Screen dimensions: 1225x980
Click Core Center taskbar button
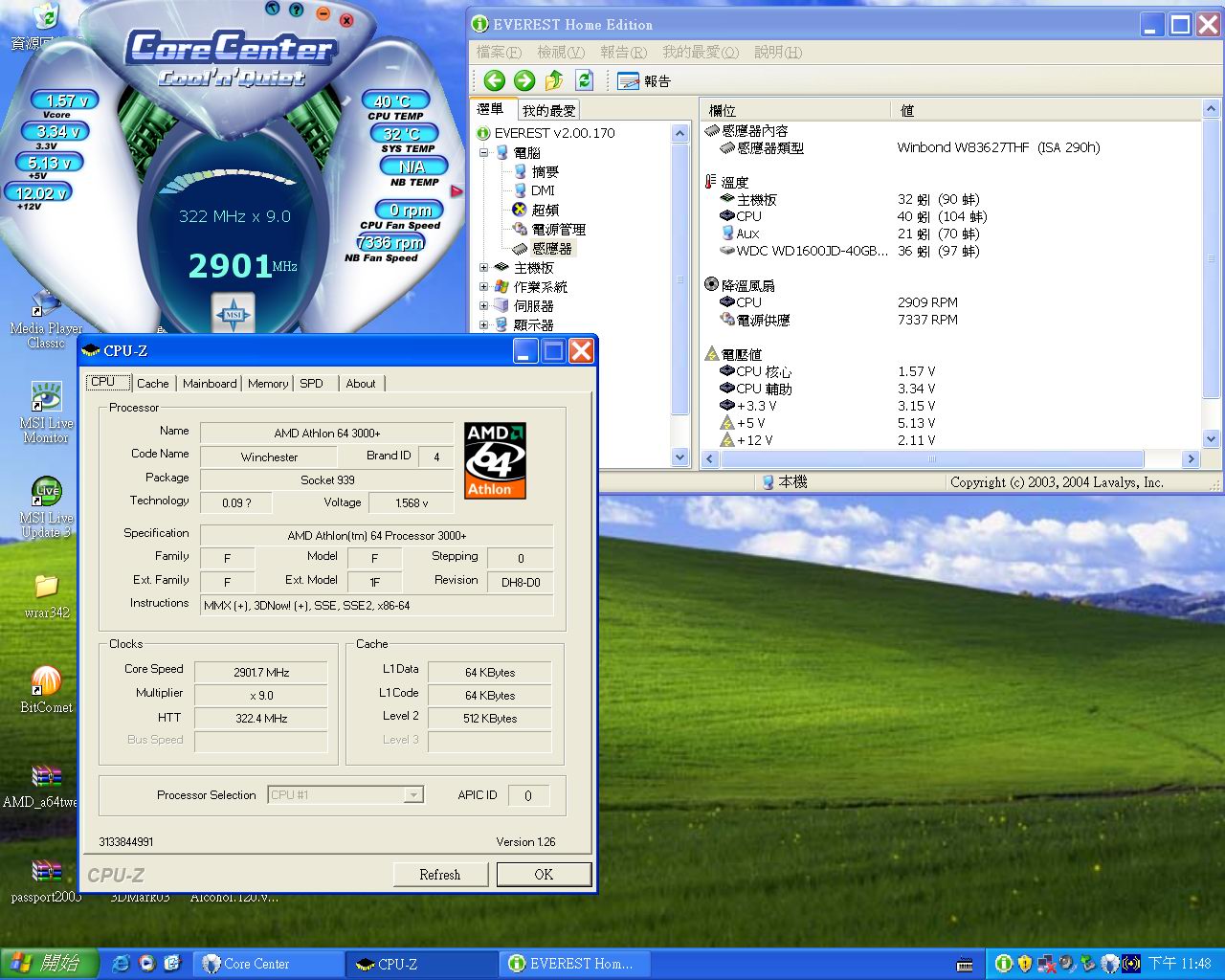point(270,964)
